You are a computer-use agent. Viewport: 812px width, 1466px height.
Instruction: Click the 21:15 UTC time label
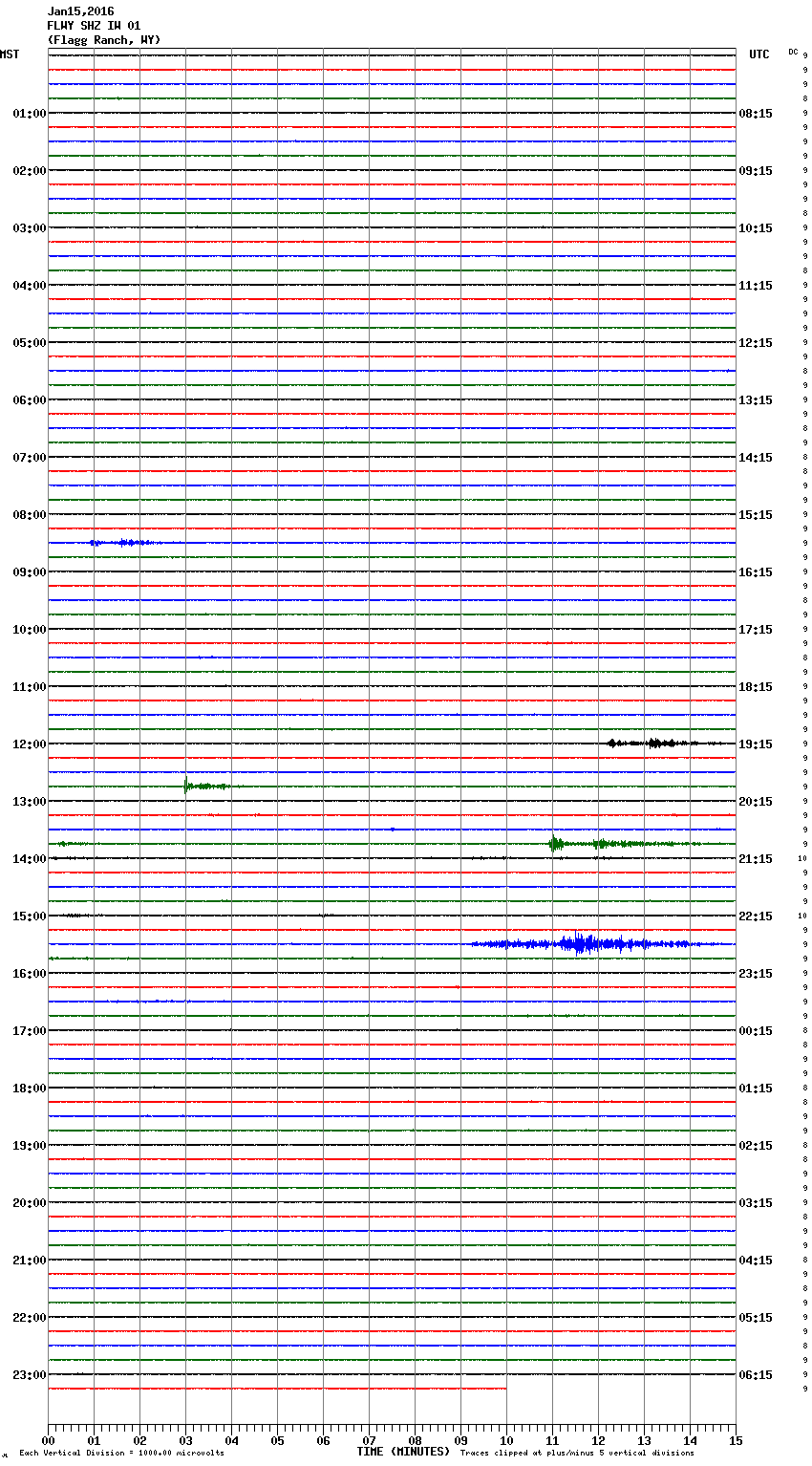coord(756,859)
